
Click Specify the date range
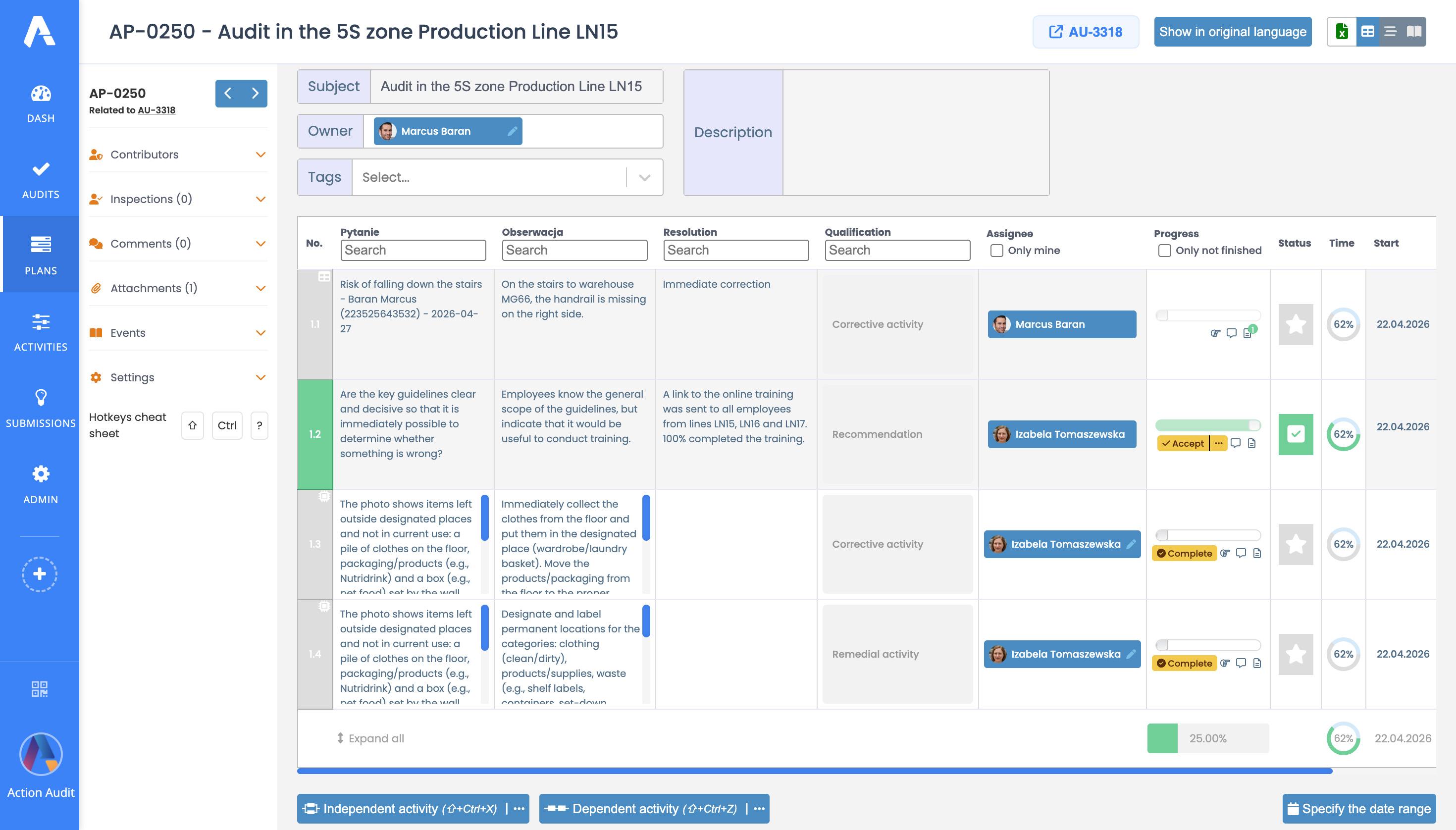[x=1359, y=808]
